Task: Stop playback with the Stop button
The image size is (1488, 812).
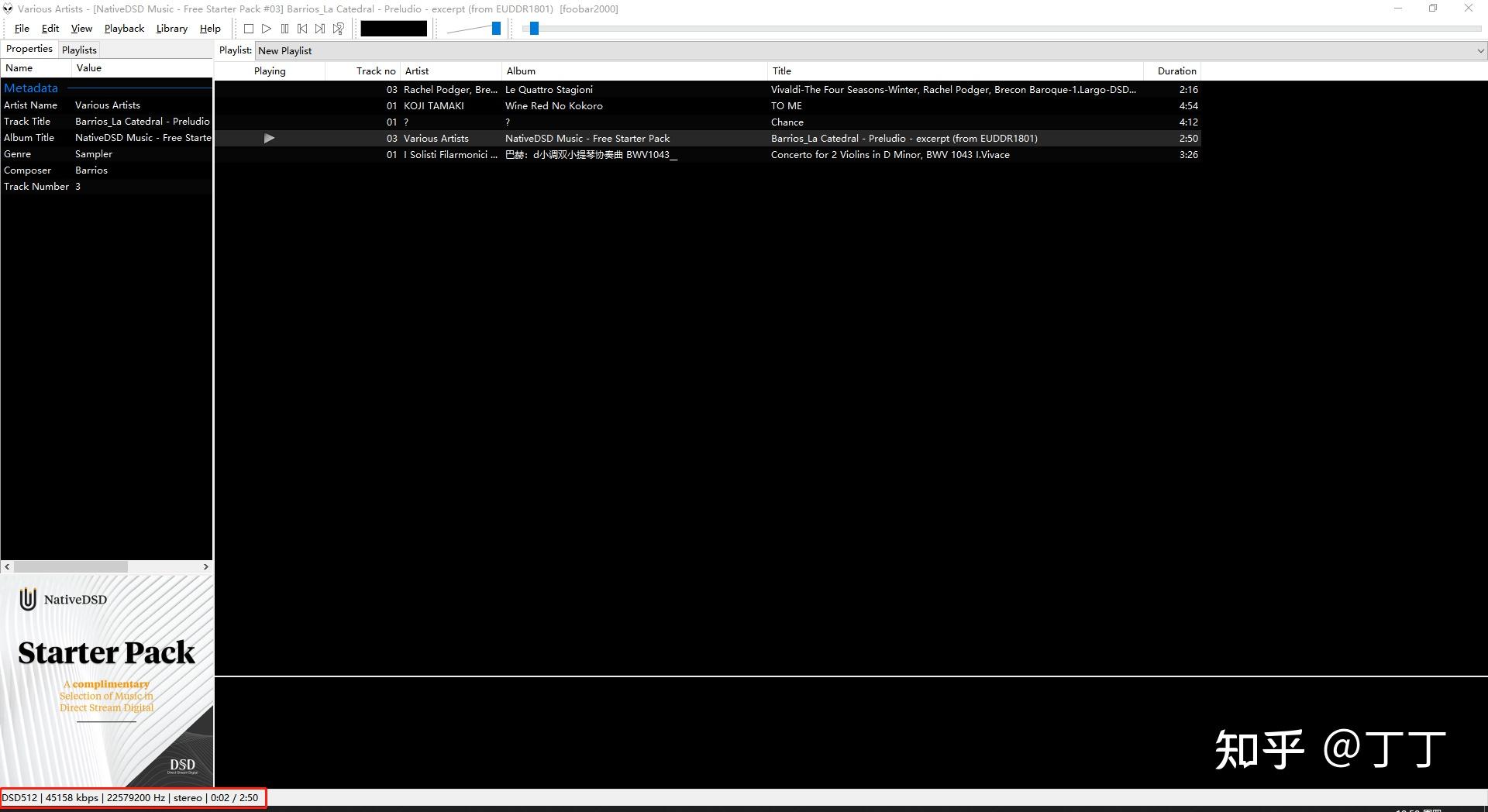Action: (x=249, y=29)
